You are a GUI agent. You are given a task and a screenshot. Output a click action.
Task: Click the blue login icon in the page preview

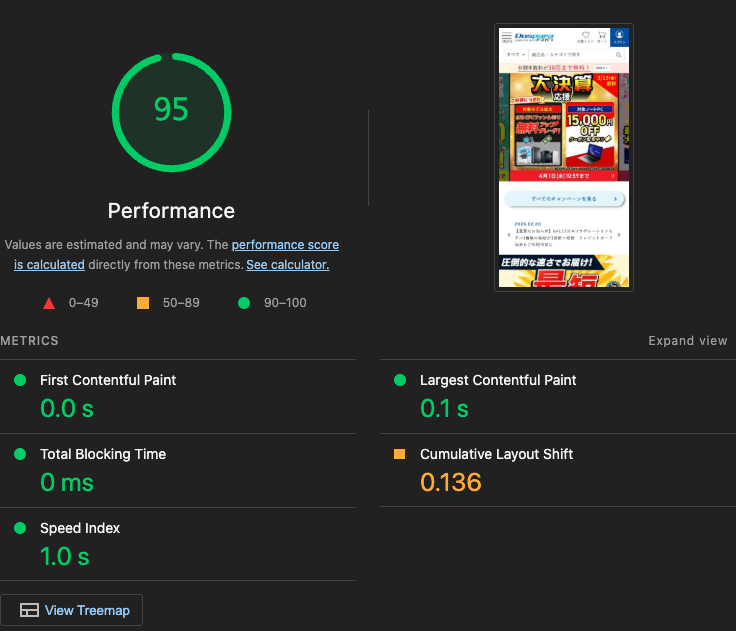click(620, 36)
